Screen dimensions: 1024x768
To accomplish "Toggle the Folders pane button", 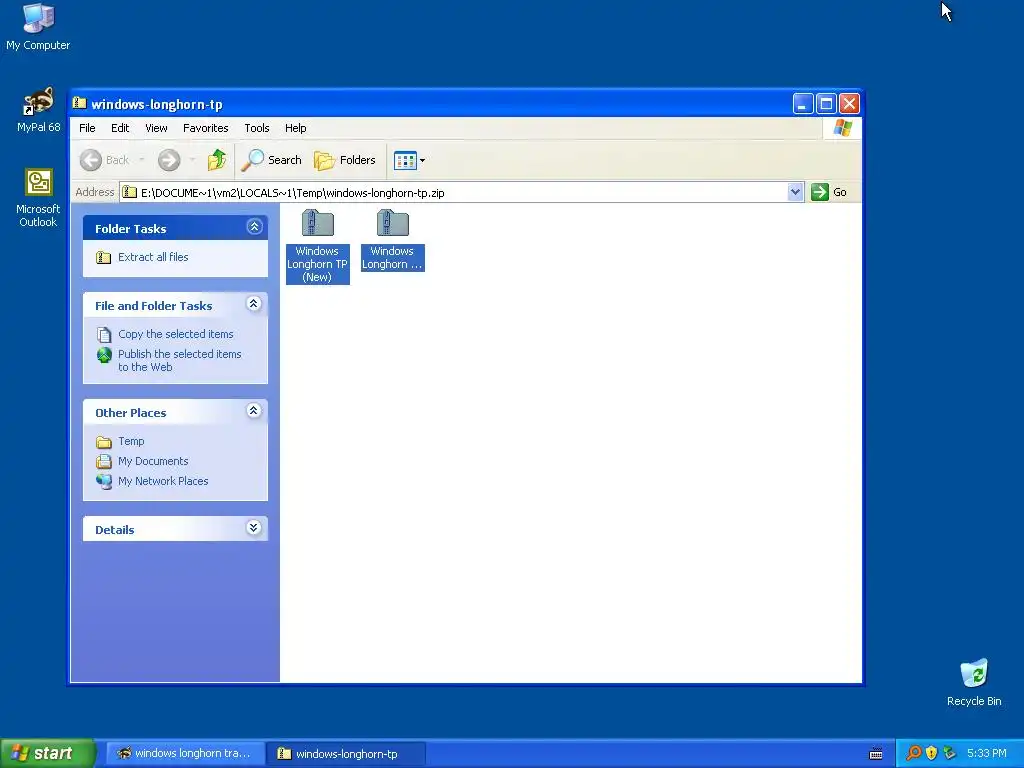I will coord(345,160).
